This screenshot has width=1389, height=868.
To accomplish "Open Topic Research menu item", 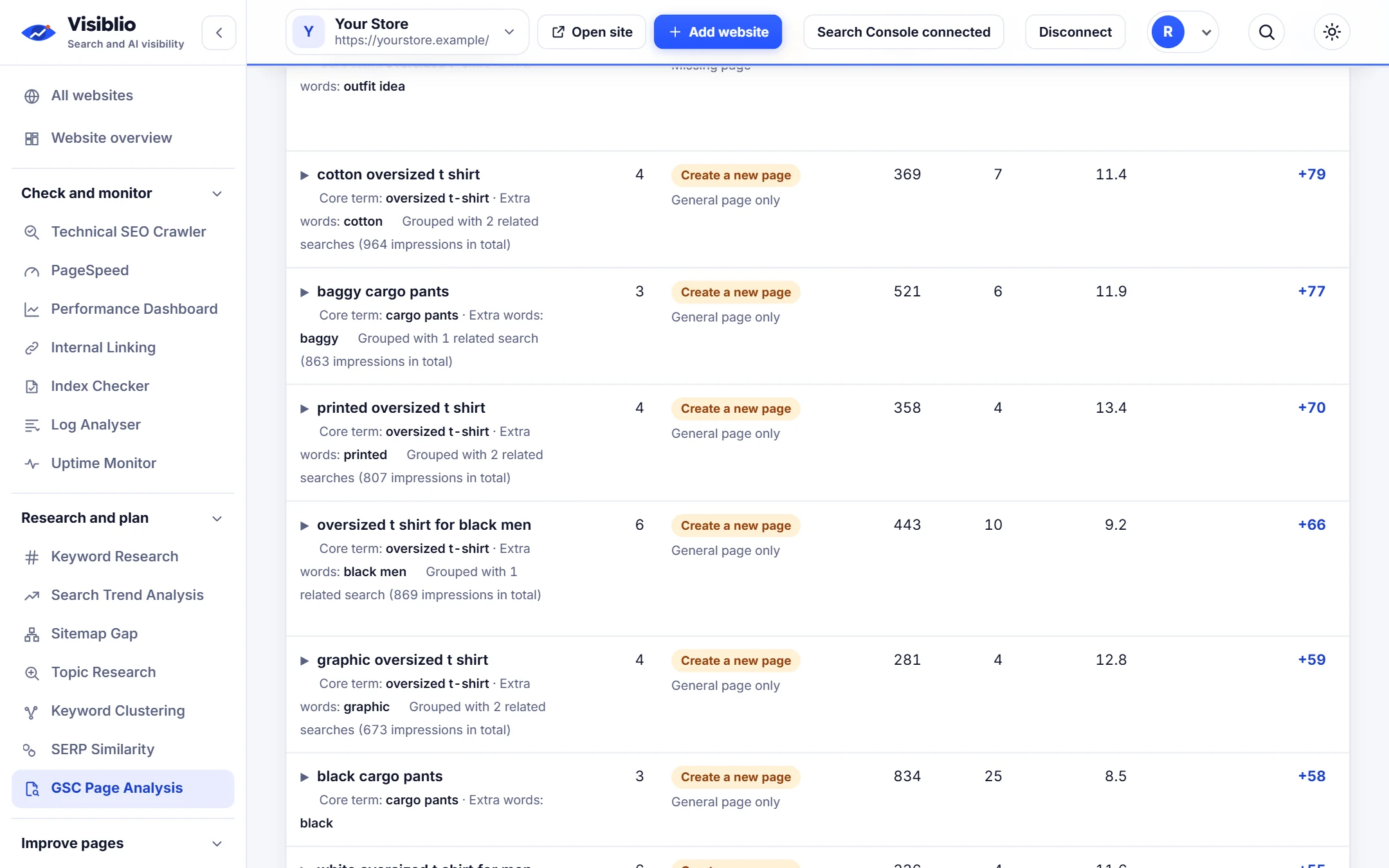I will coord(123,672).
